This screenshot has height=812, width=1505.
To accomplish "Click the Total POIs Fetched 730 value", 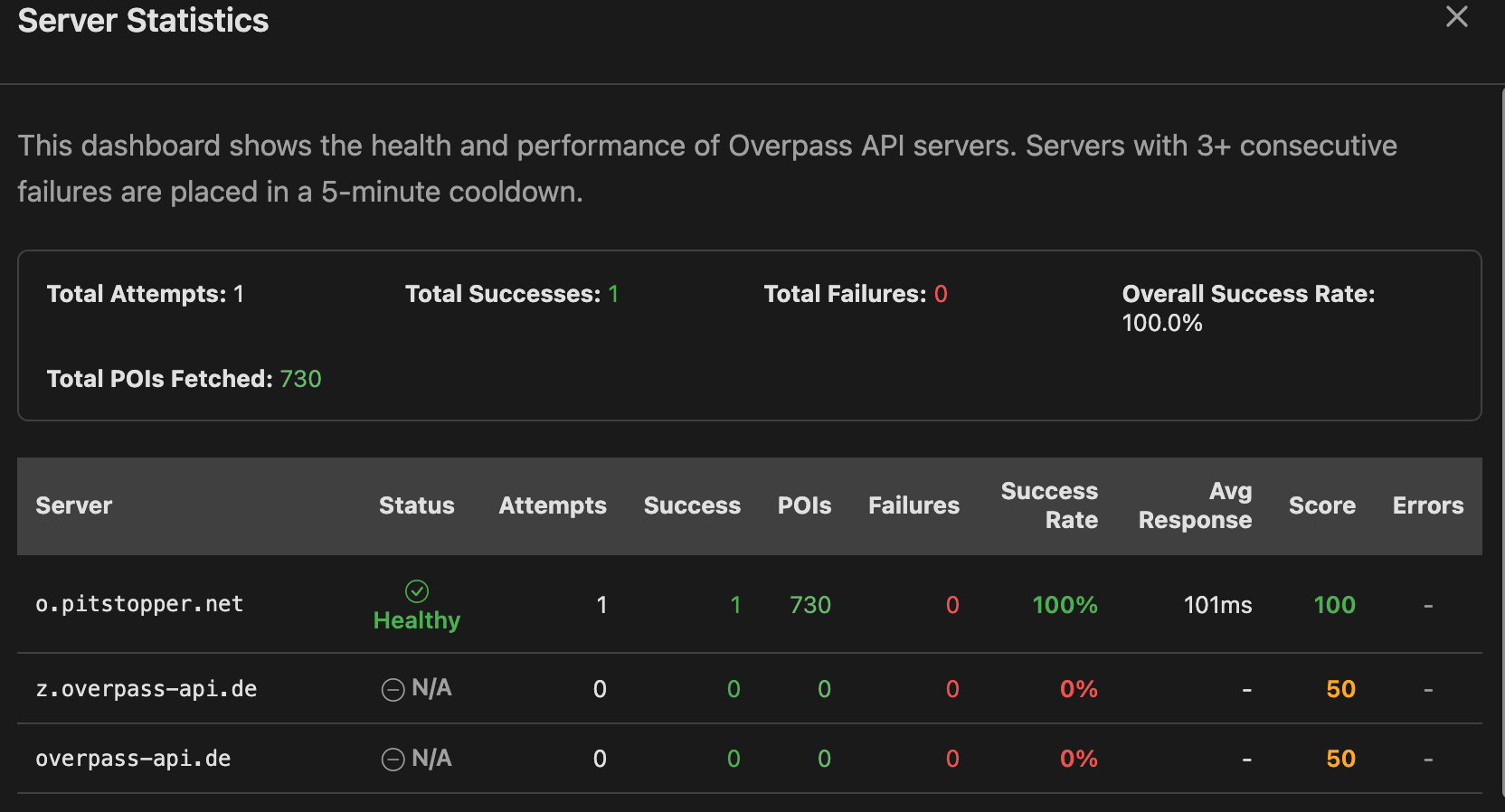I will 300,379.
